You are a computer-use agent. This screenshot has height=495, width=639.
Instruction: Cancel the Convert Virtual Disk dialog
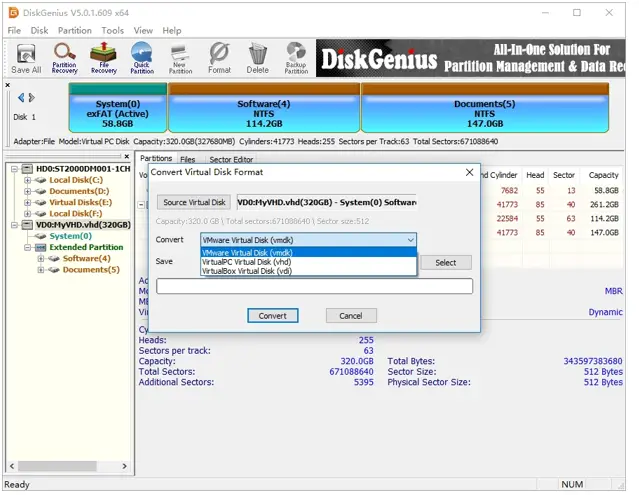[351, 316]
